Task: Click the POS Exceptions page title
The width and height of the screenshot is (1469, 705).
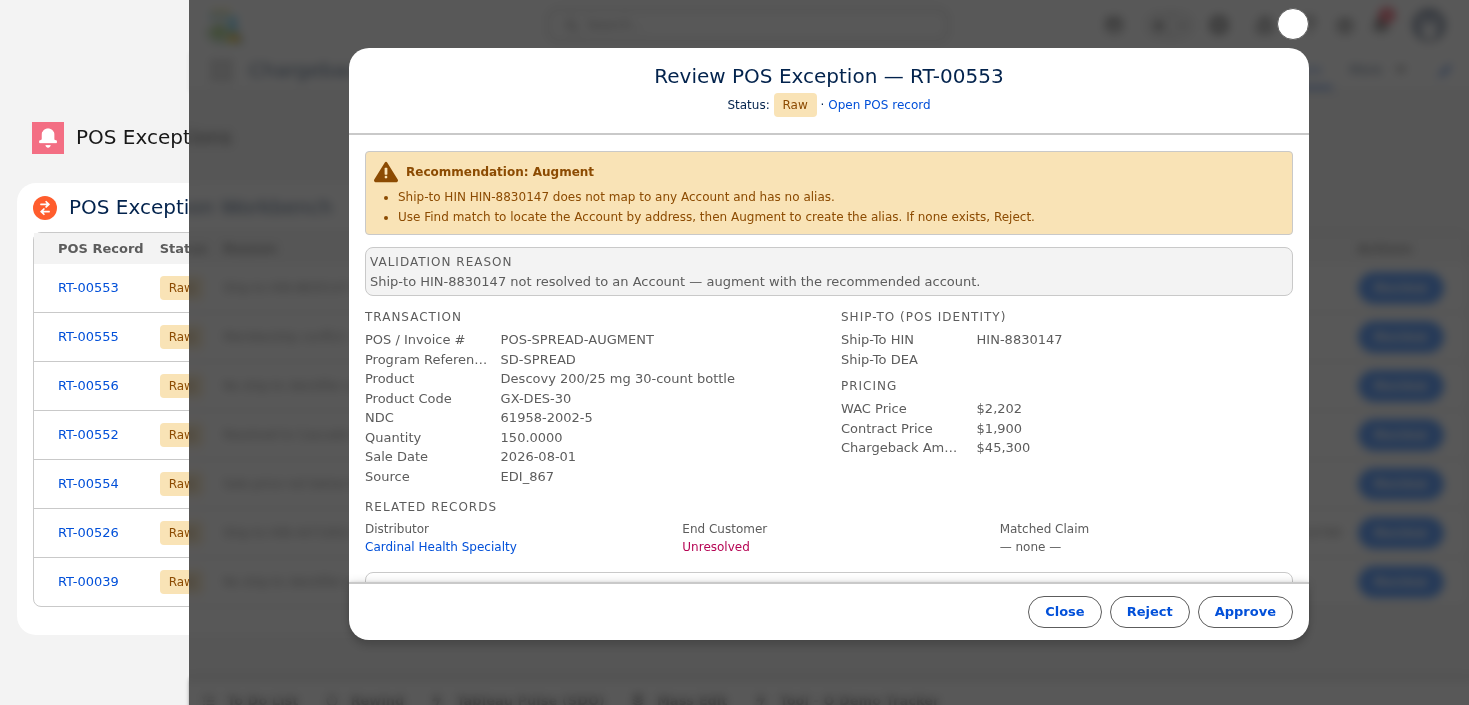Action: point(153,138)
